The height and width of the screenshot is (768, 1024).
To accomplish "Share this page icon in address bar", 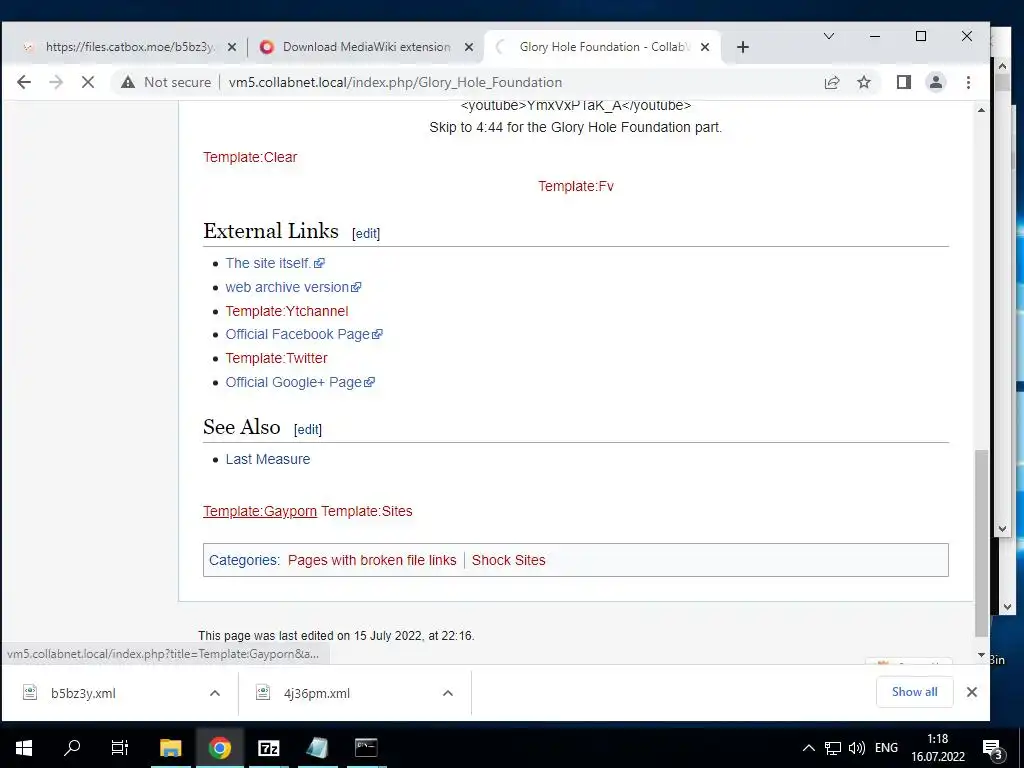I will (x=832, y=82).
